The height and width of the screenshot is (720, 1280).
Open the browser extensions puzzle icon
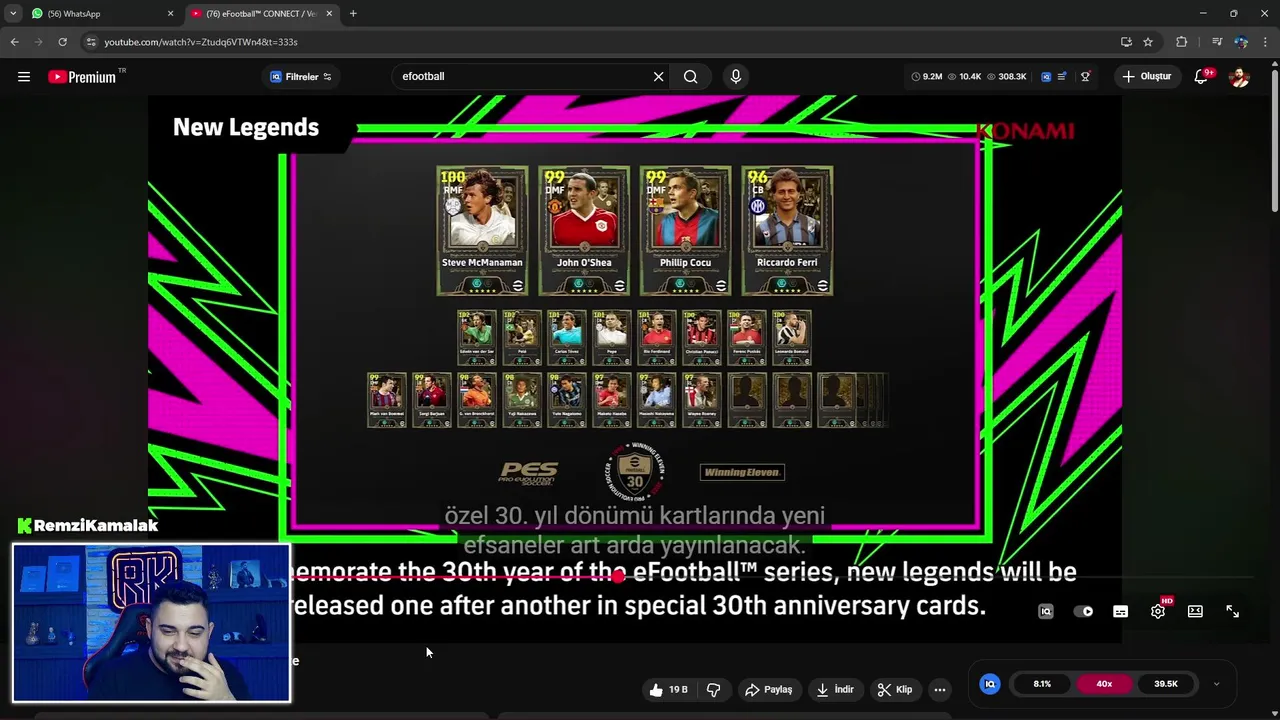[x=1182, y=42]
